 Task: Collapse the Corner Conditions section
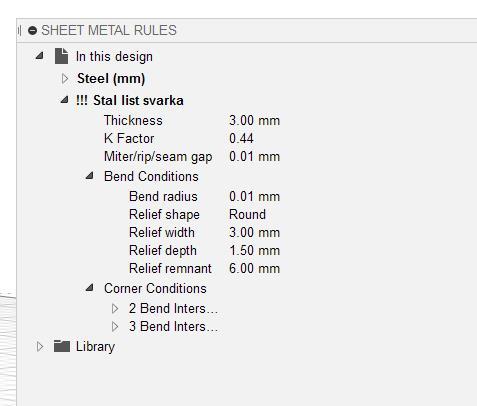(x=89, y=288)
